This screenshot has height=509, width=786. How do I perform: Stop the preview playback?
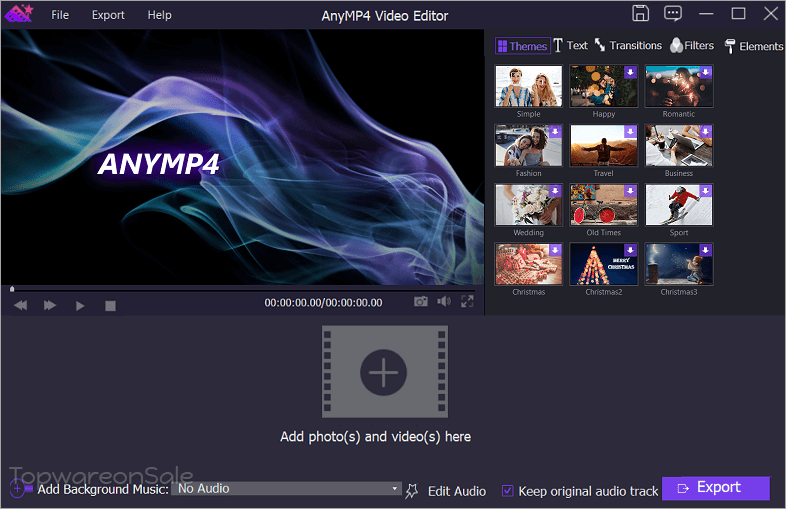(110, 306)
